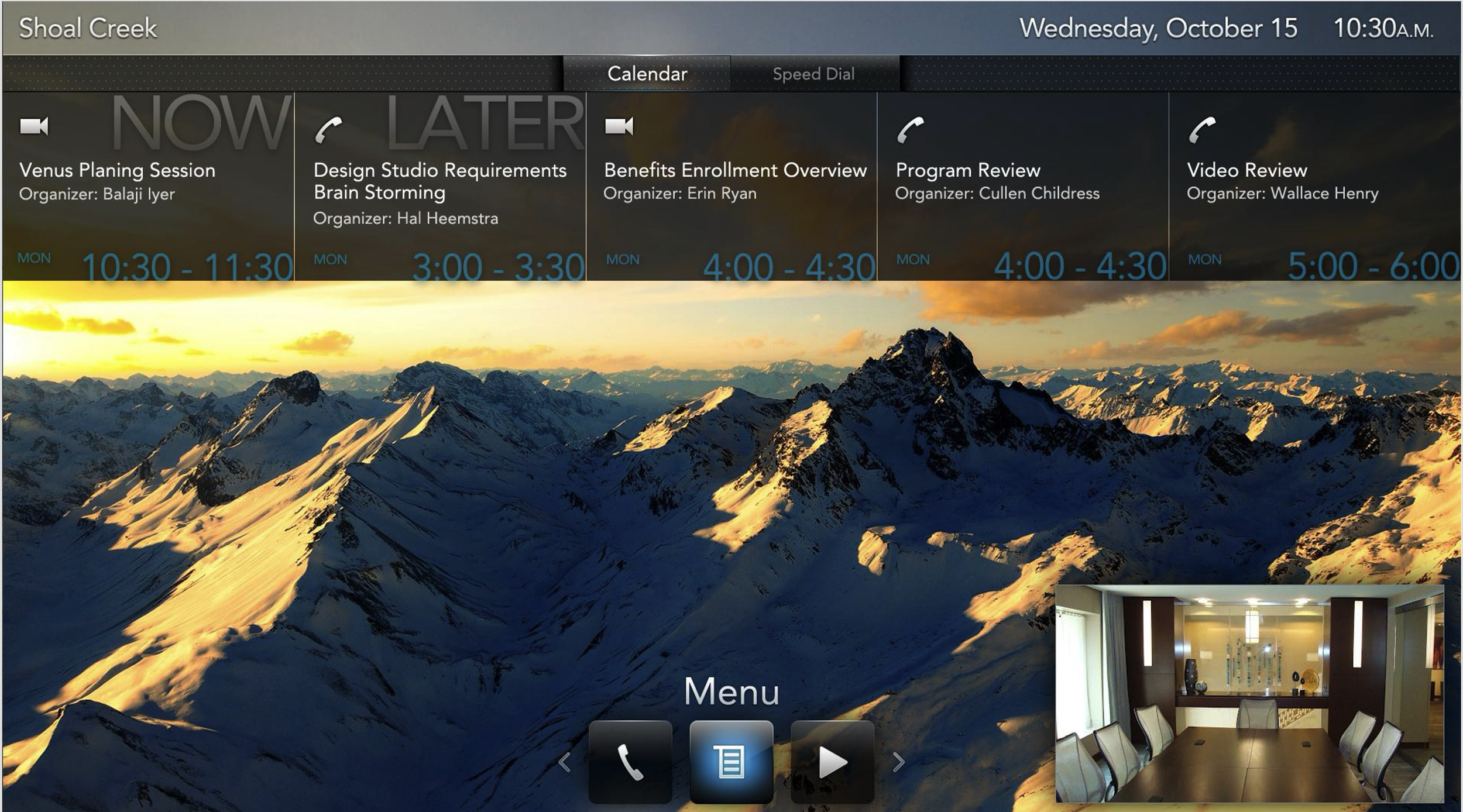Open Venus Planing Session meeting title
The image size is (1463, 812).
tap(117, 170)
